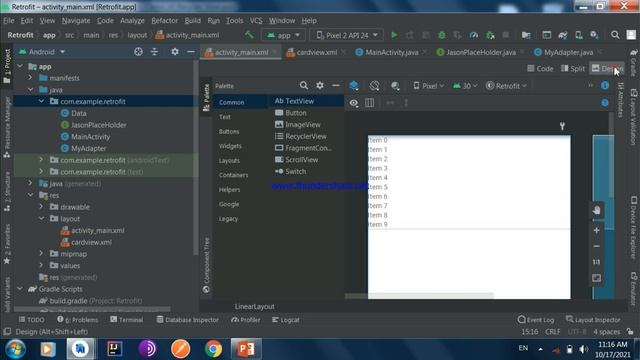Open Palette settings gear
The image size is (640, 360).
(320, 85)
